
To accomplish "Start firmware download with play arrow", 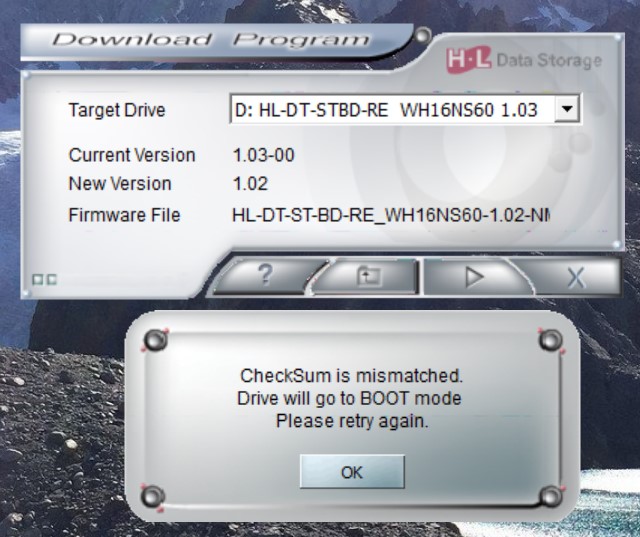I will 473,277.
